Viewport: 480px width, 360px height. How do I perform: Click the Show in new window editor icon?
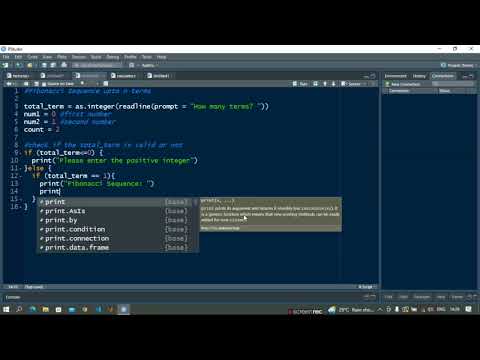coord(26,84)
